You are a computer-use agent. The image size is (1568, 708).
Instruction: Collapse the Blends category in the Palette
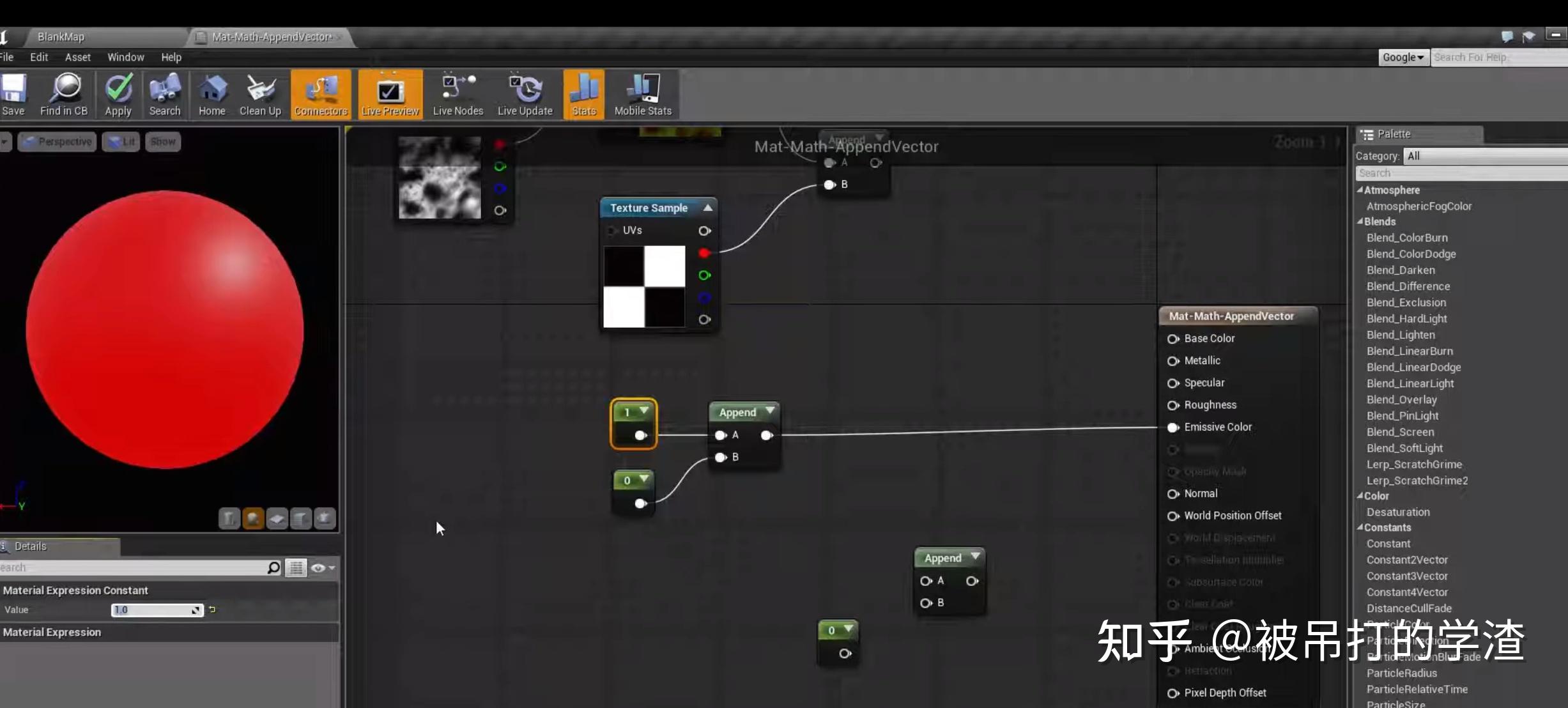click(x=1360, y=221)
